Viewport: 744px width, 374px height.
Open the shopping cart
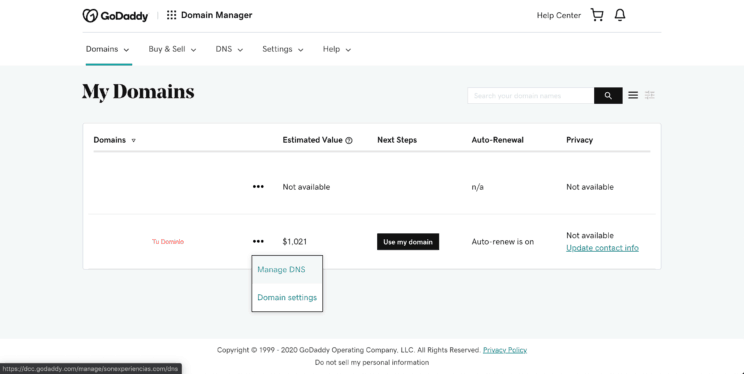coord(597,15)
